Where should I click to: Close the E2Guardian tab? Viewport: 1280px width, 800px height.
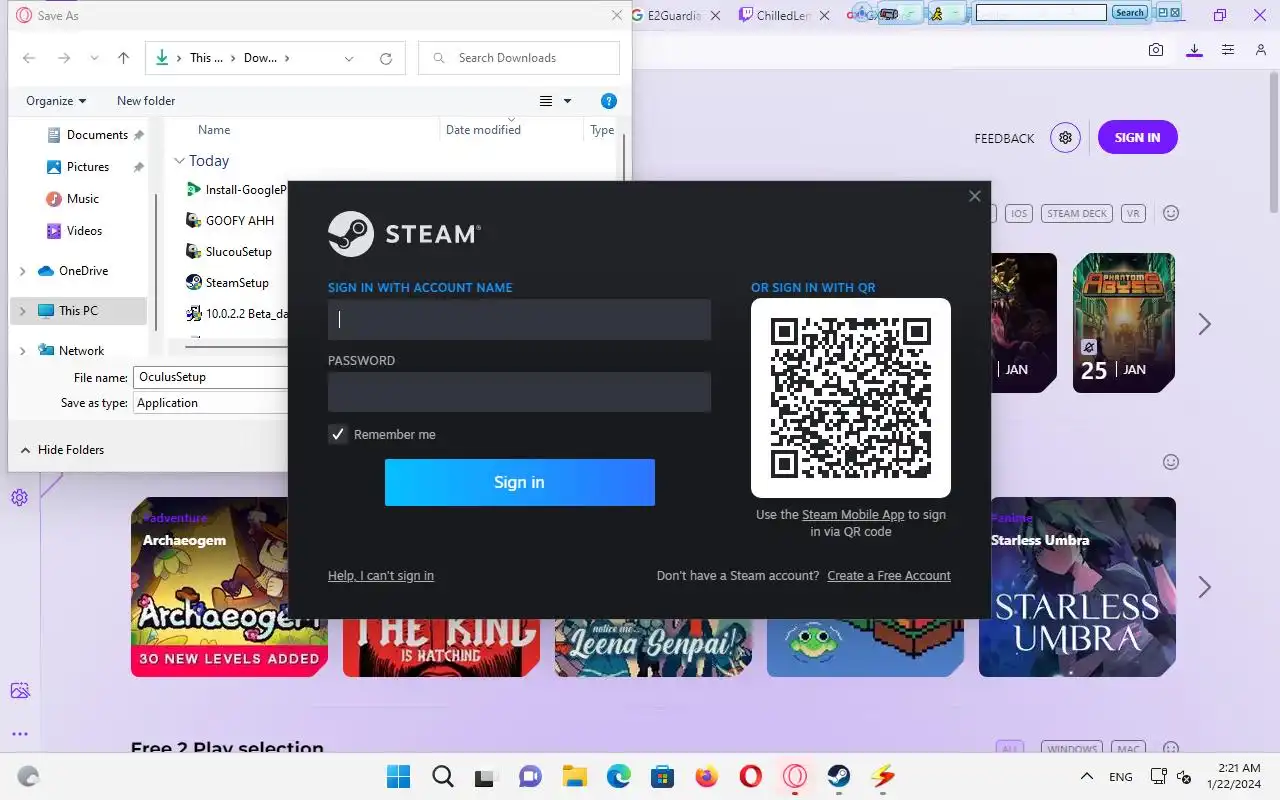point(716,15)
